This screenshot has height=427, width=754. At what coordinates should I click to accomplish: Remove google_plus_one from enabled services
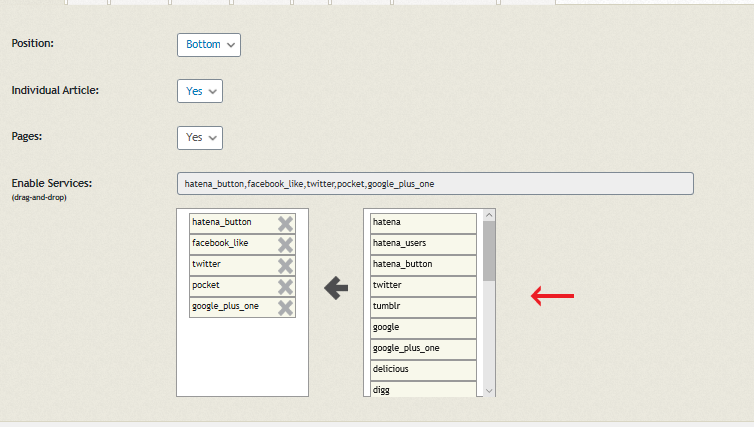(x=285, y=308)
